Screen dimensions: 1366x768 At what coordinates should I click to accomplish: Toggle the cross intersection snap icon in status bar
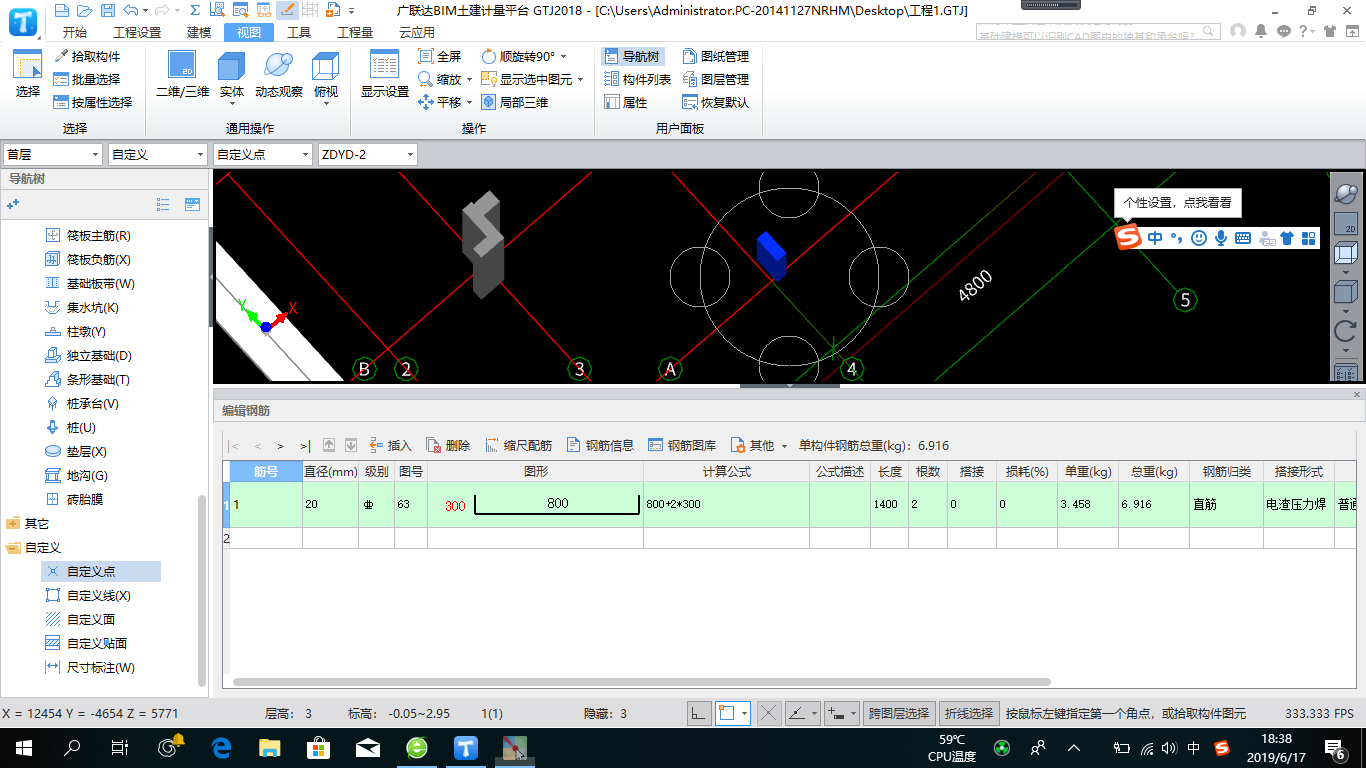[768, 713]
